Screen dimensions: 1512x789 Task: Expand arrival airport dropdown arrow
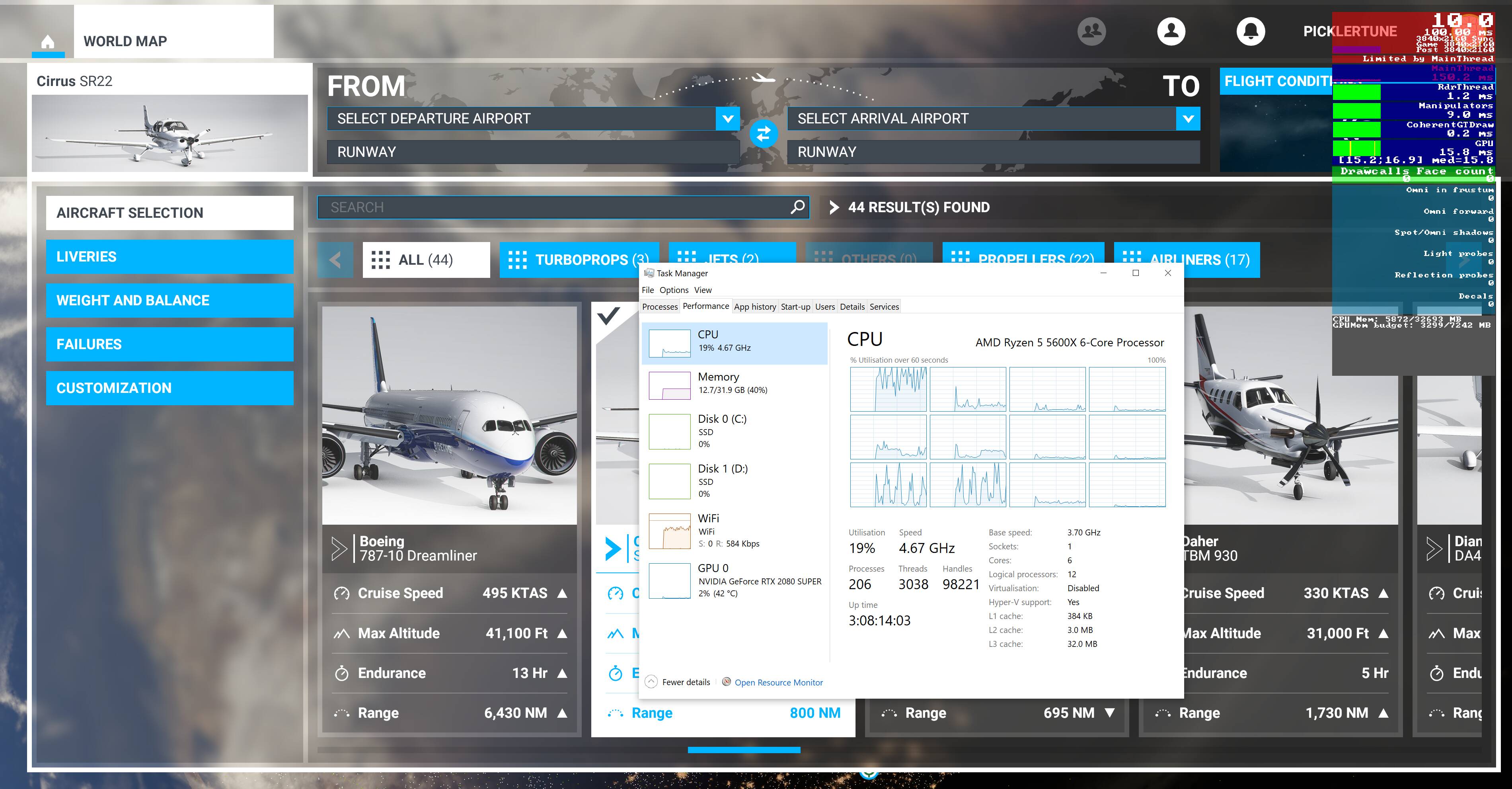point(1188,119)
